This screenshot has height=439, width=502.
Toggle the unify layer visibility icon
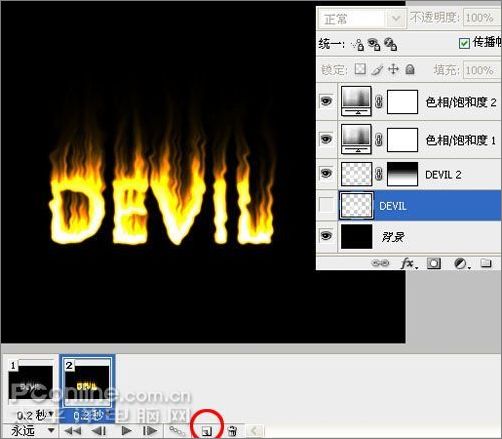(374, 44)
